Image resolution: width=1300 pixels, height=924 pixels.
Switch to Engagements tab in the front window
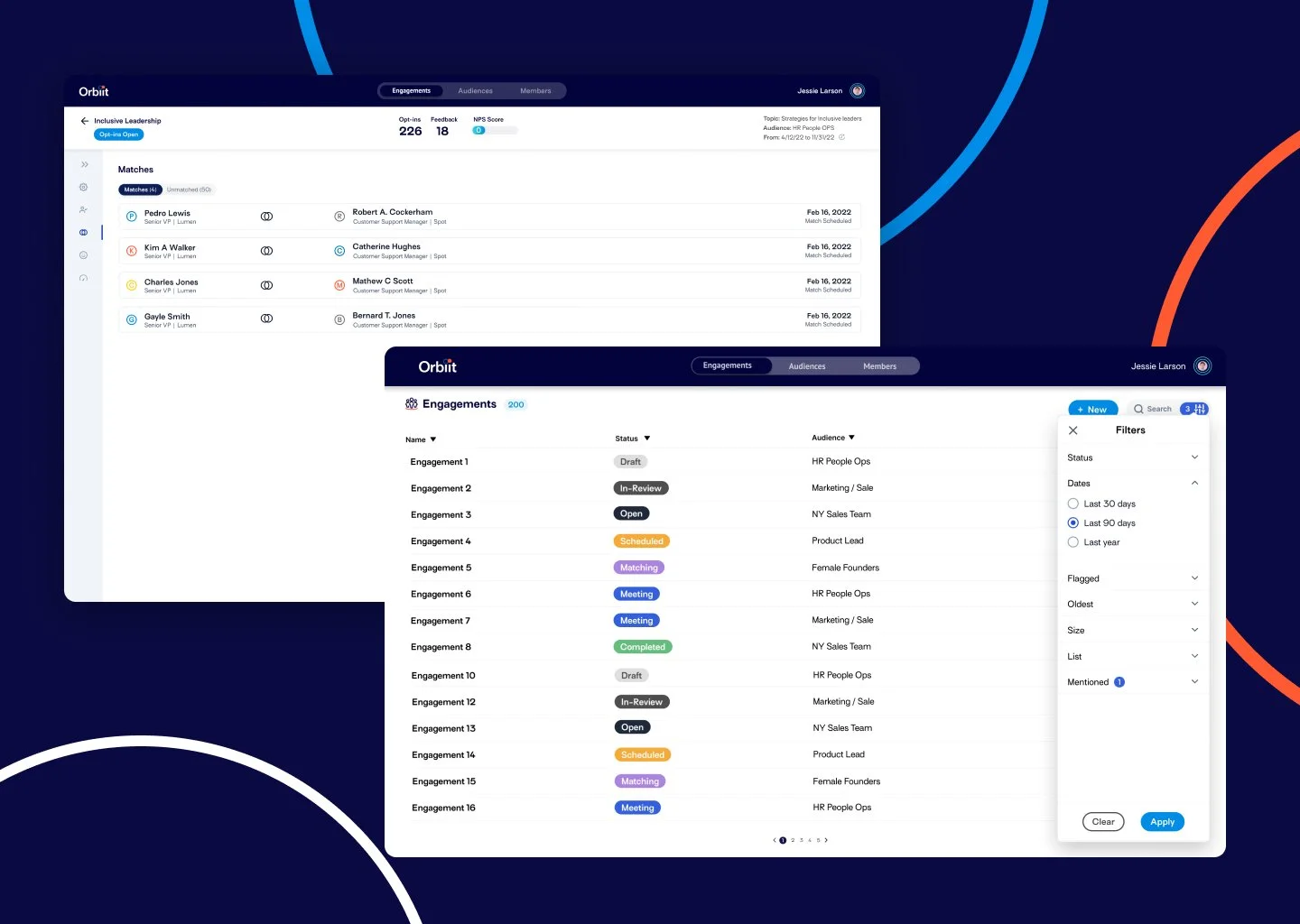click(x=732, y=365)
